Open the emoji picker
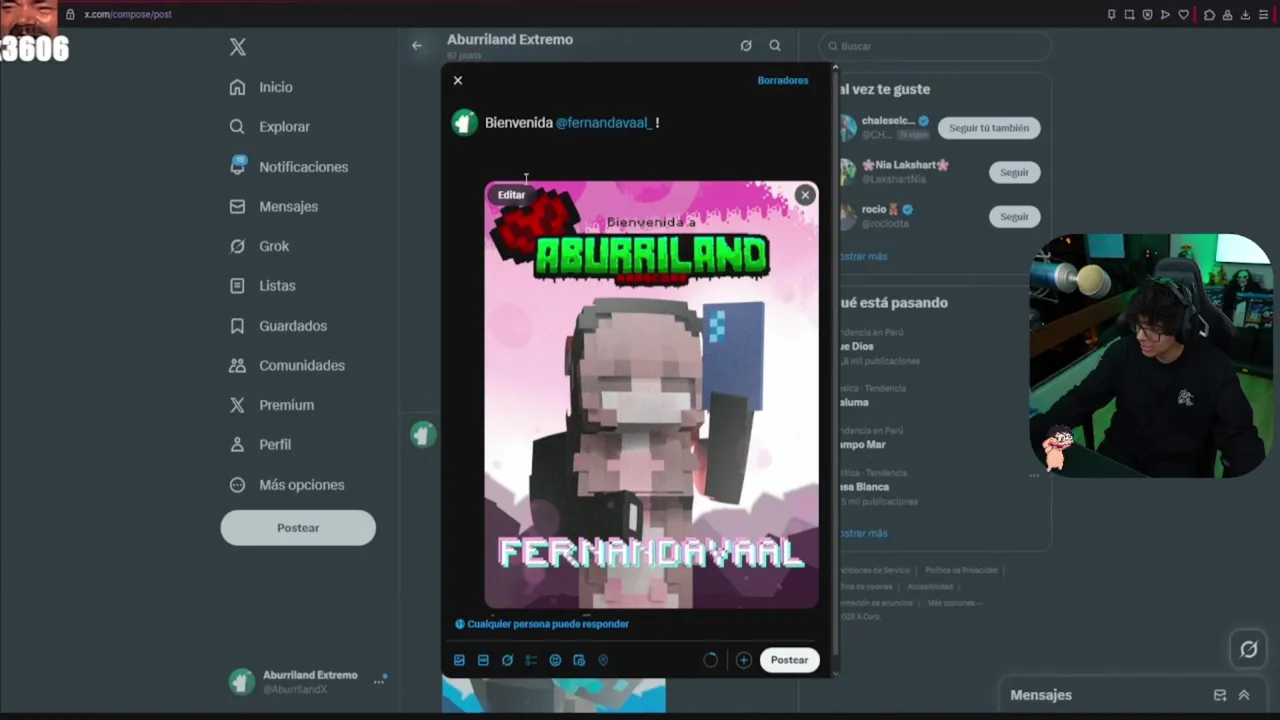The height and width of the screenshot is (720, 1280). (555, 660)
